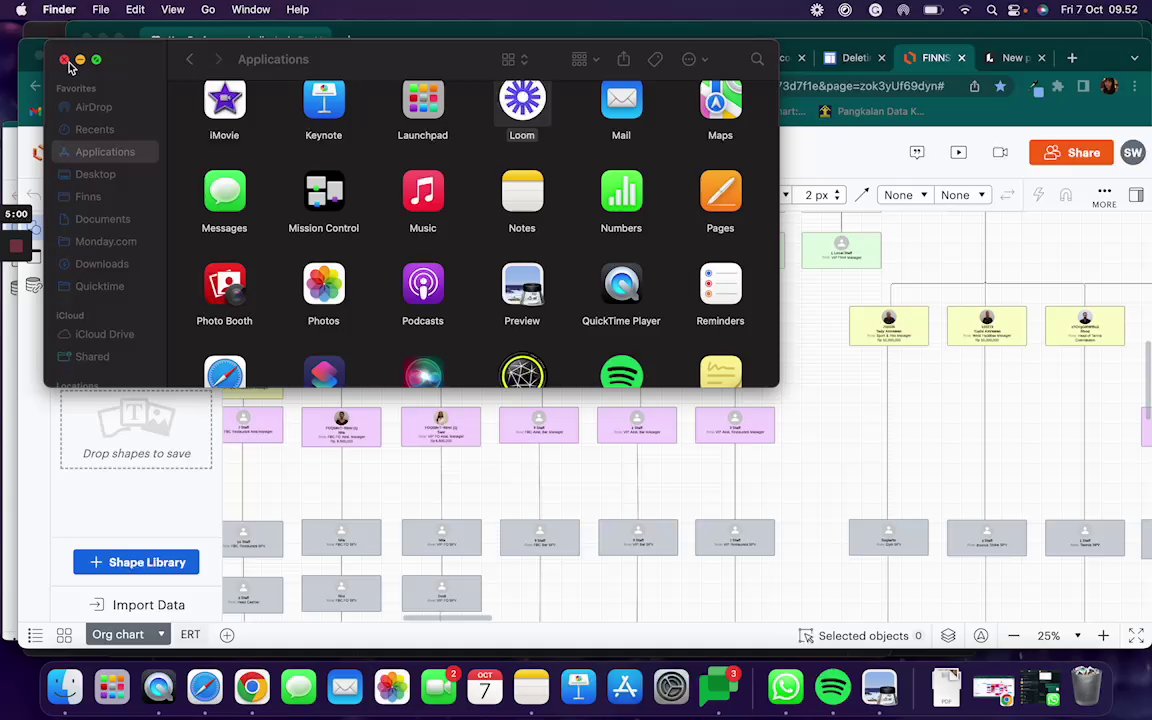Screen dimensions: 1152x720
Task: Open the Podcasts application icon
Action: point(422,284)
